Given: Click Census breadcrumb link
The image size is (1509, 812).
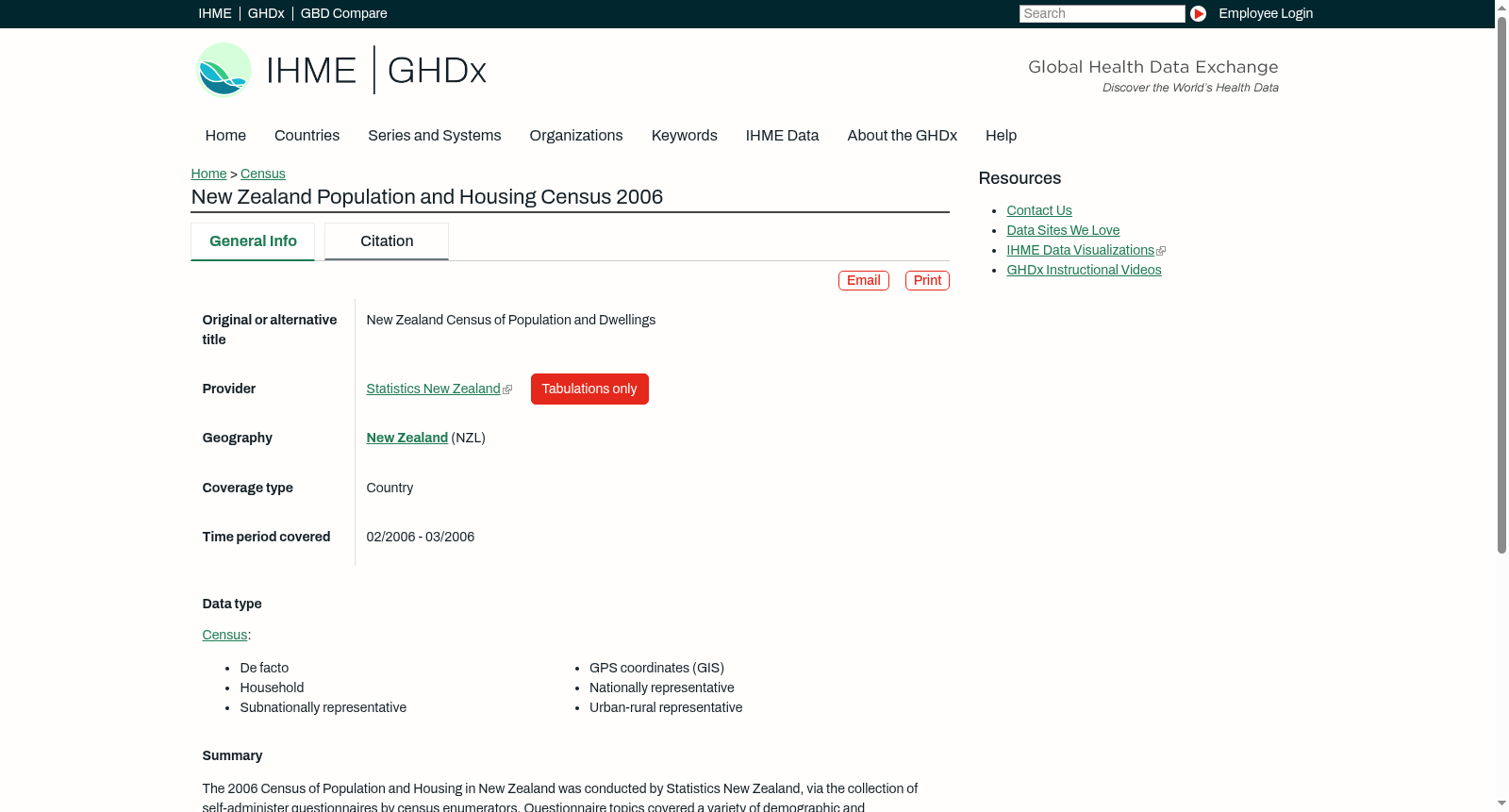Looking at the screenshot, I should click(x=263, y=174).
